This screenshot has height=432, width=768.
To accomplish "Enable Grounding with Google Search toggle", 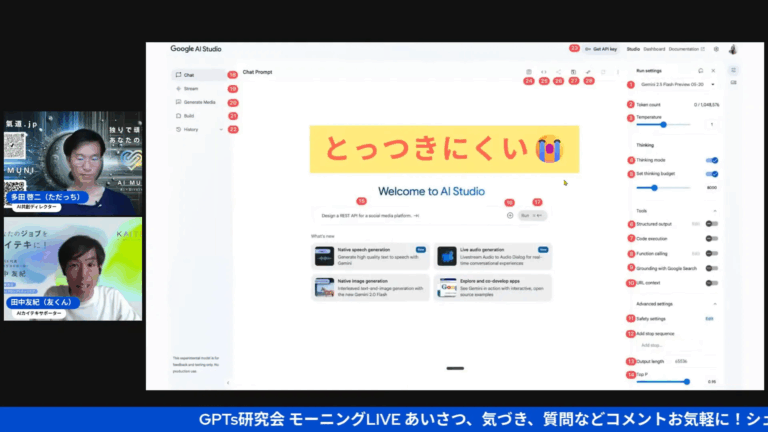I will tap(712, 268).
